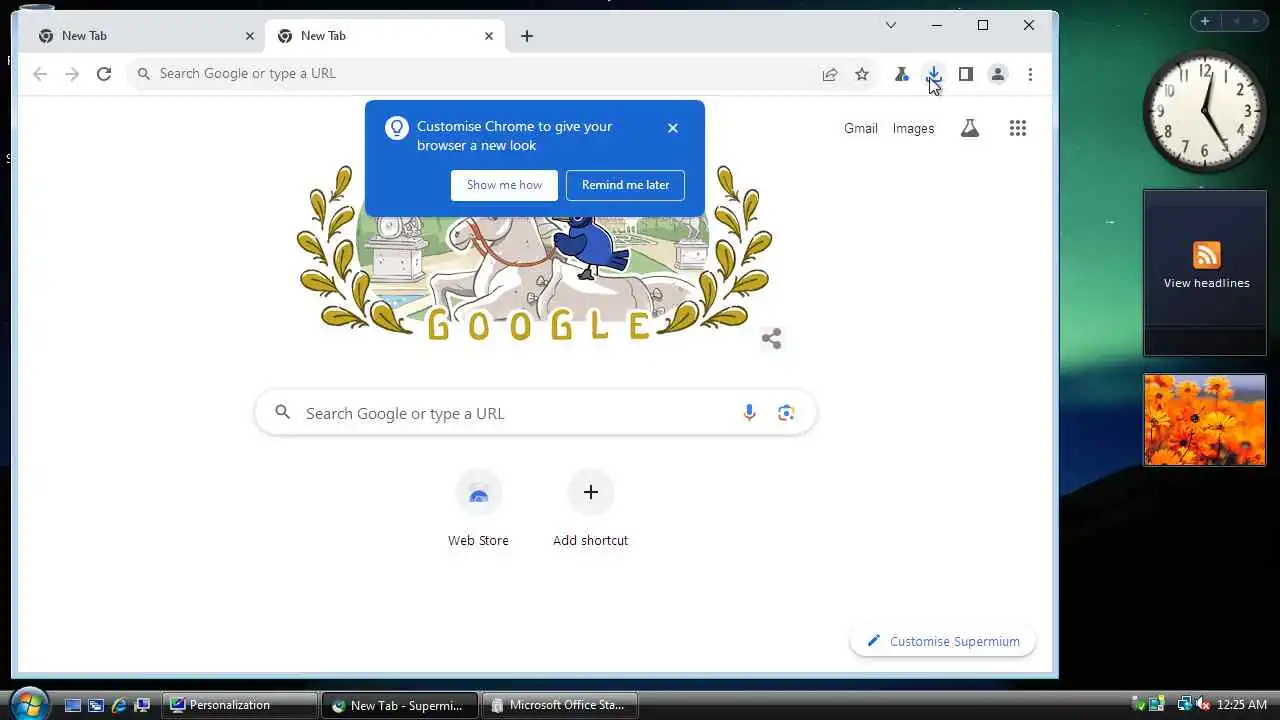
Task: Open the tab search dropdown arrow
Action: coord(891,25)
